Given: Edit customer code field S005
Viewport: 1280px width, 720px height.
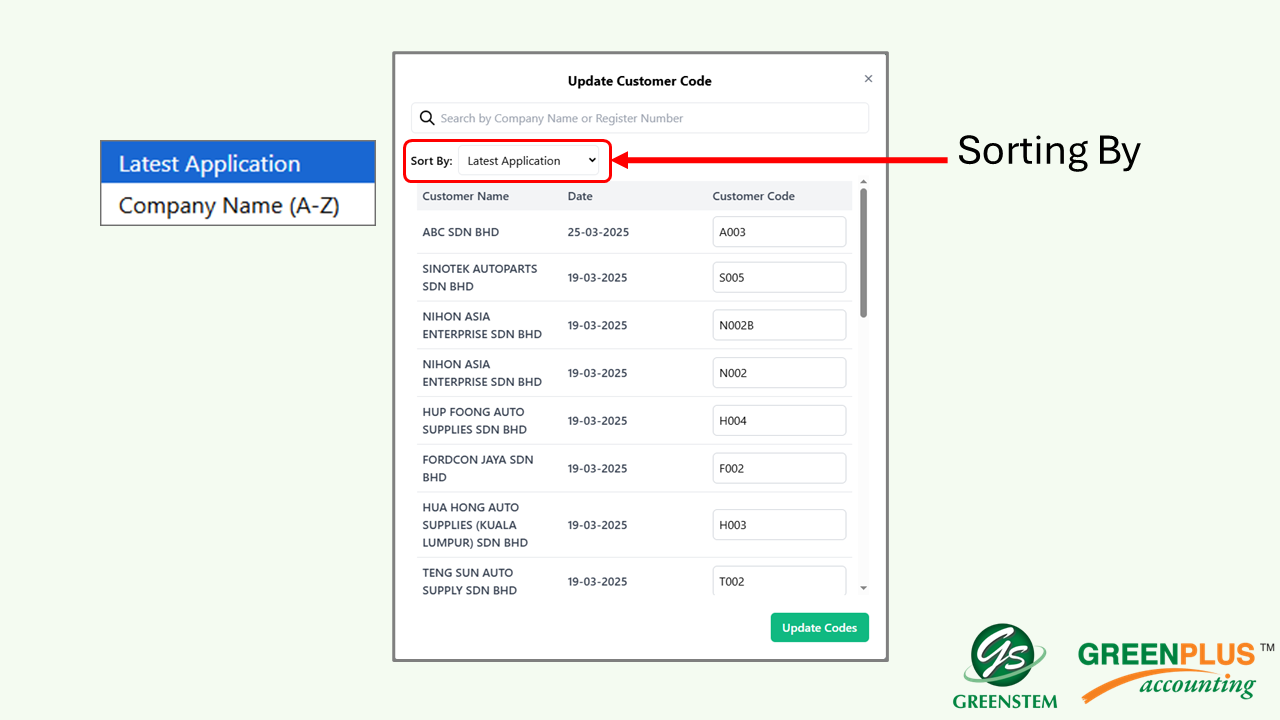Looking at the screenshot, I should point(779,278).
